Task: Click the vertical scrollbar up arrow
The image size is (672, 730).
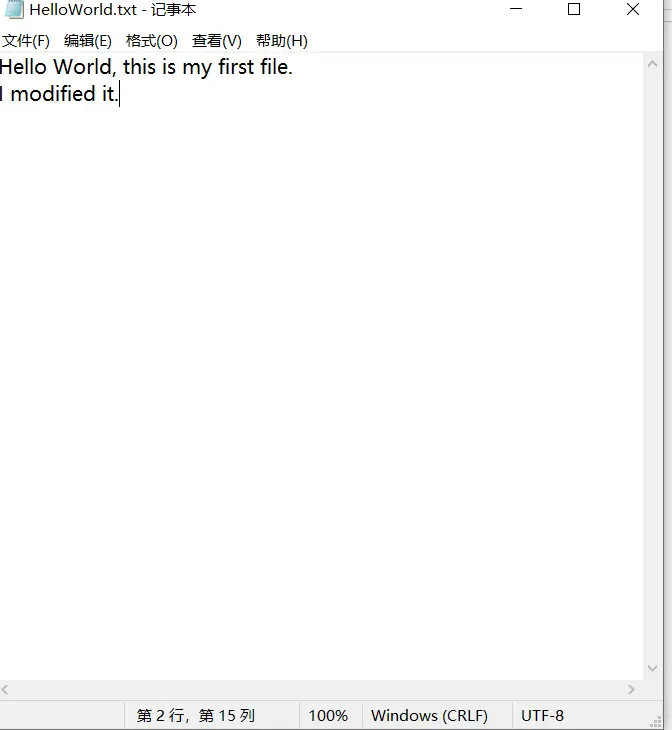Action: (x=652, y=64)
